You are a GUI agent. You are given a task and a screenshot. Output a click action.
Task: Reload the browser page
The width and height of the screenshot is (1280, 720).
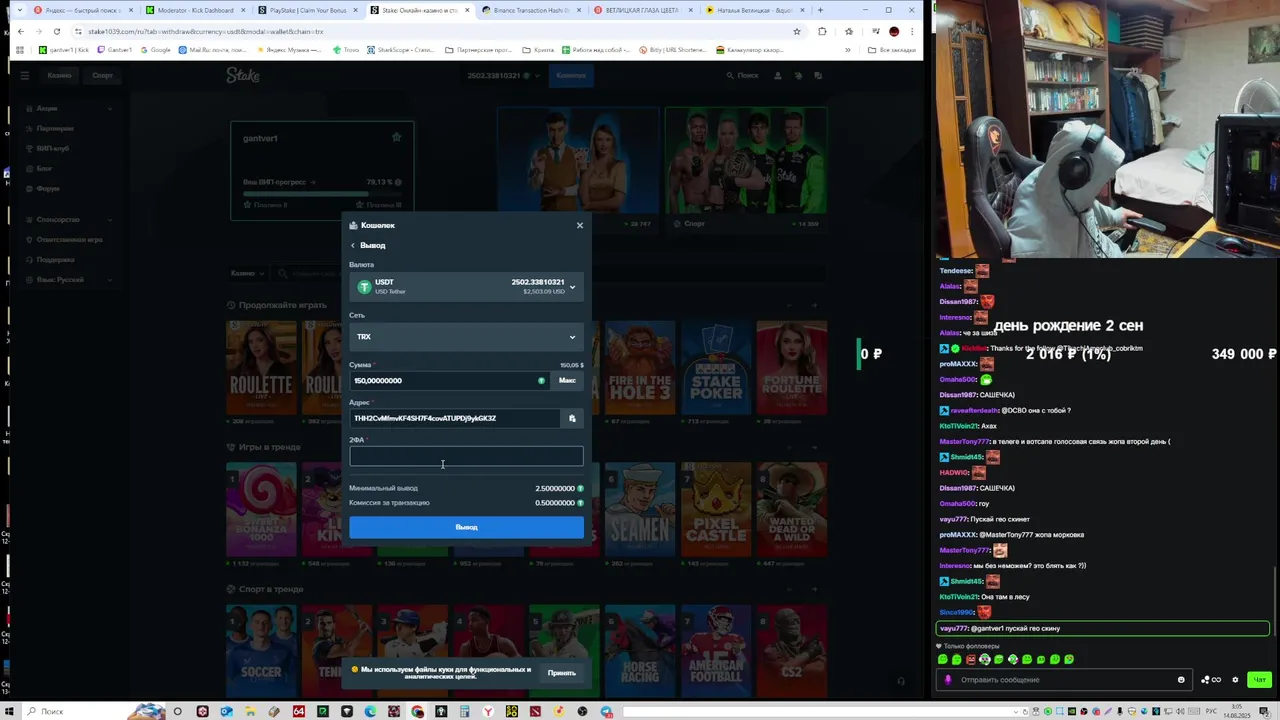[57, 31]
